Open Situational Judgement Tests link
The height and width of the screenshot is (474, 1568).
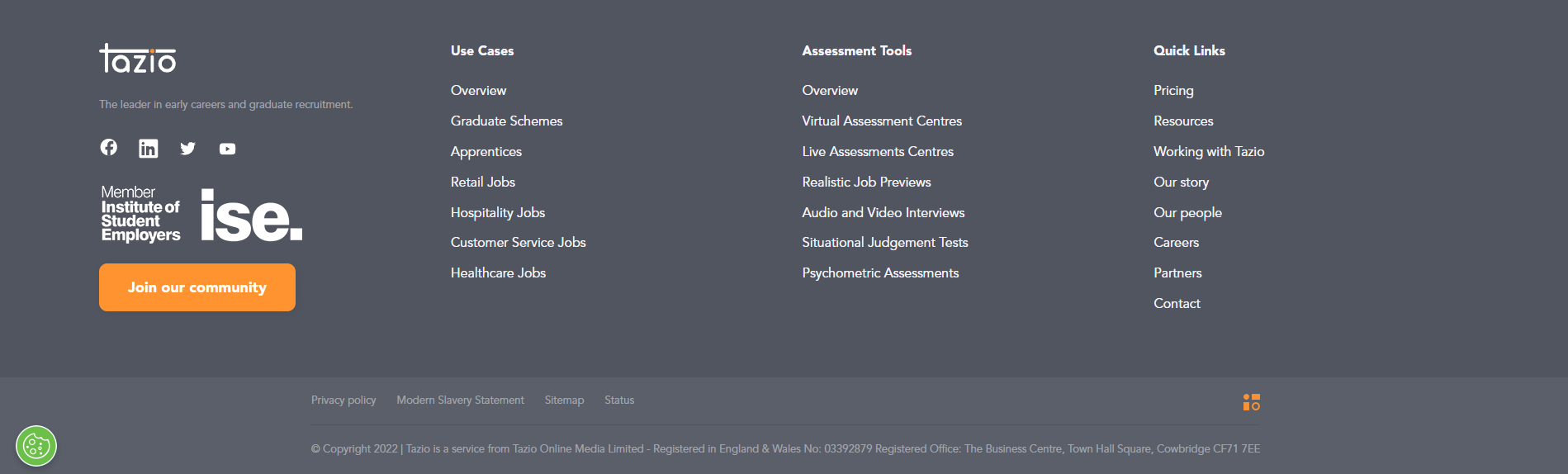click(x=885, y=242)
